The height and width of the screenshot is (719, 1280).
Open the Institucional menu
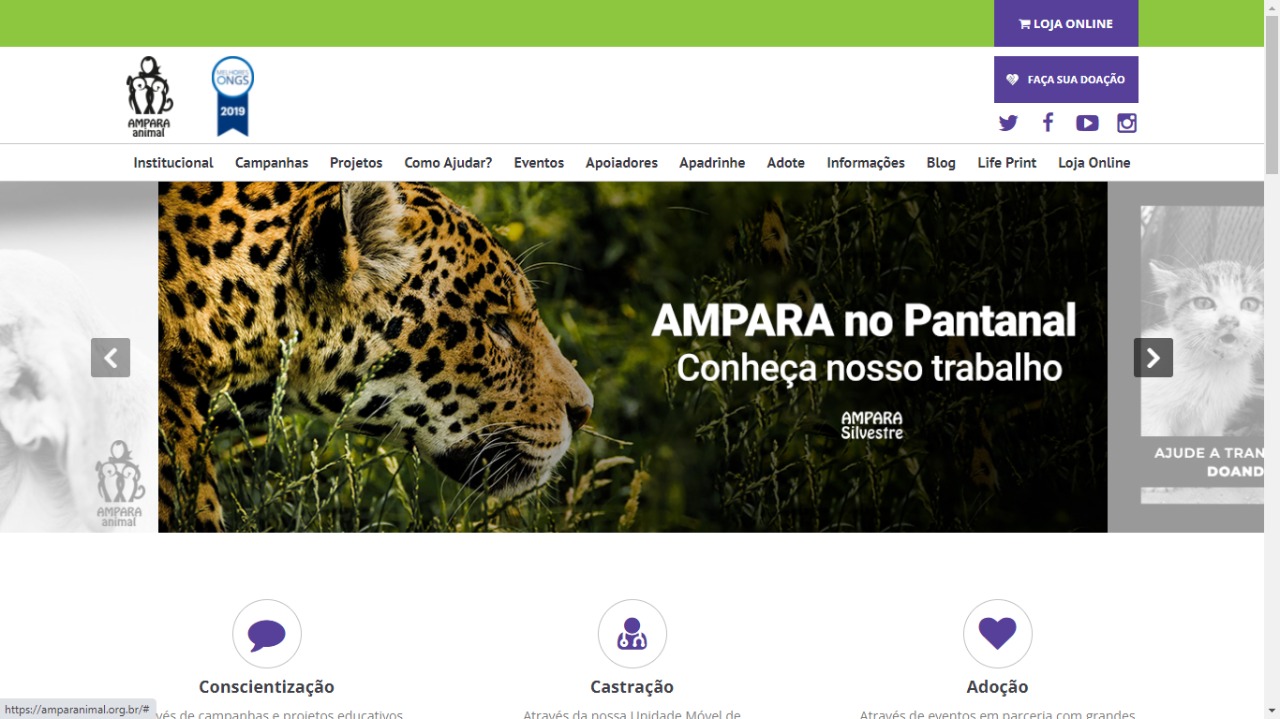click(173, 162)
